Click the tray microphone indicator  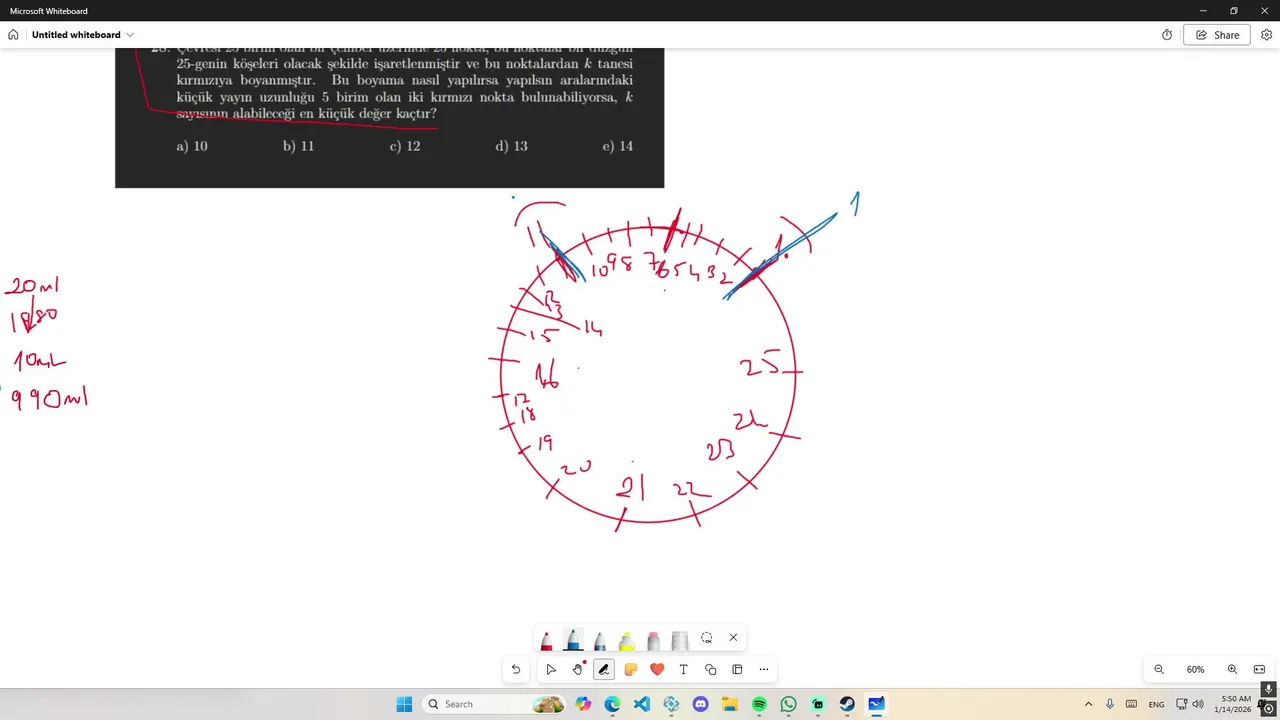click(x=1110, y=704)
